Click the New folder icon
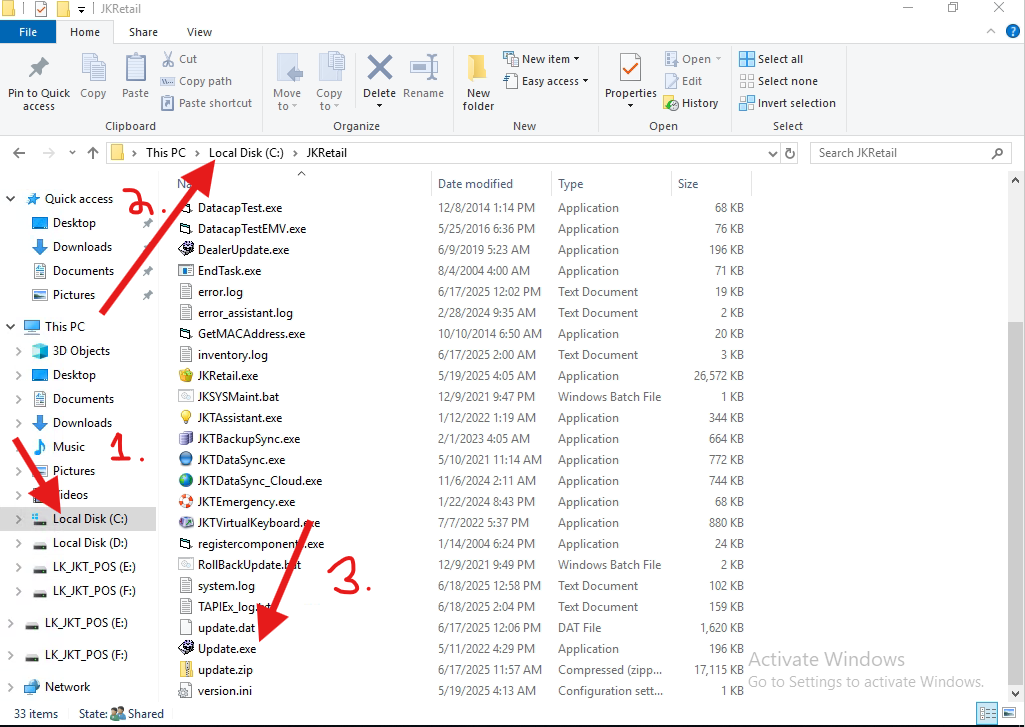 (478, 68)
